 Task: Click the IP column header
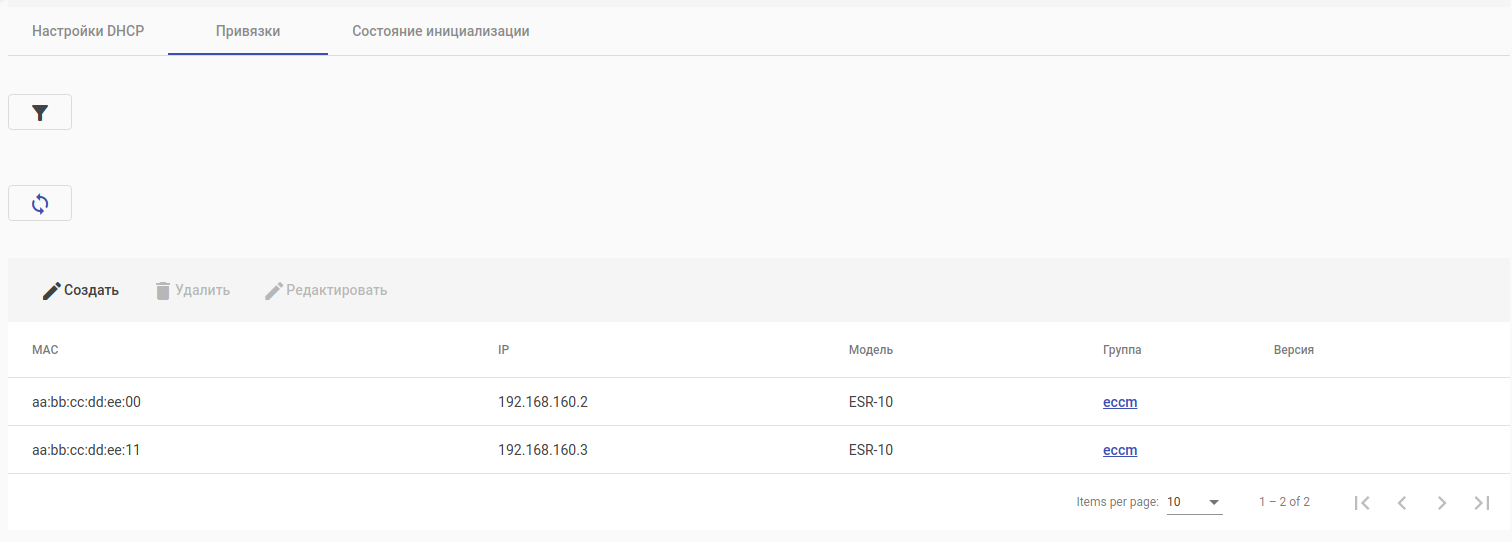point(504,350)
